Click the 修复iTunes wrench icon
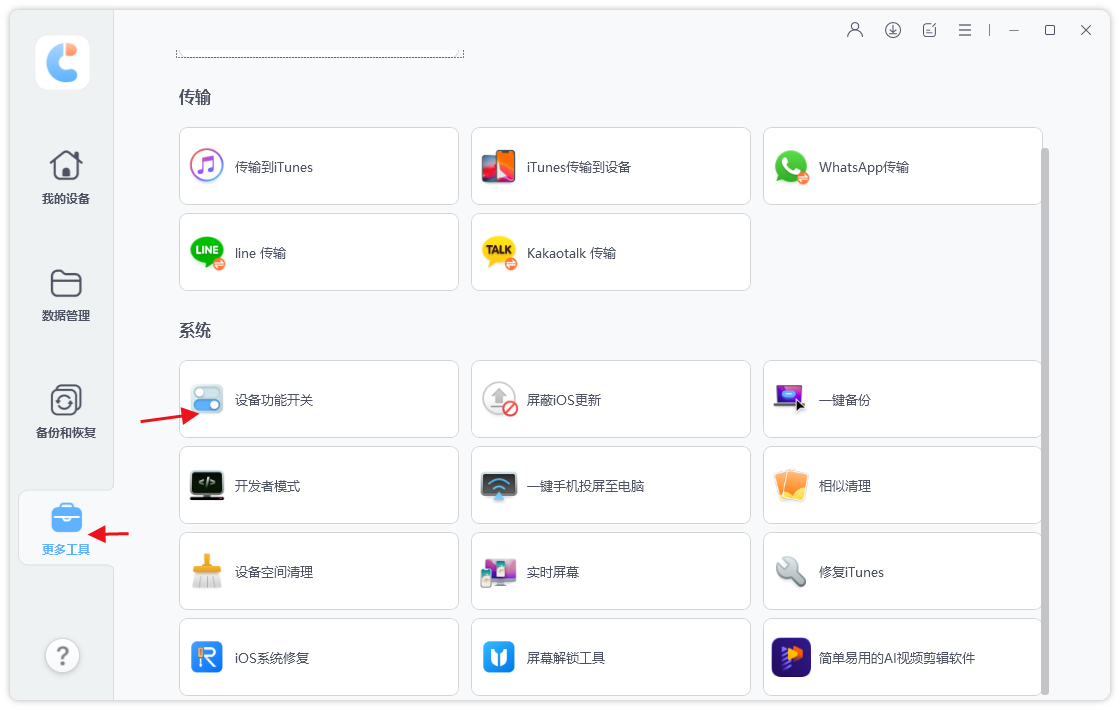The width and height of the screenshot is (1120, 710). (791, 571)
